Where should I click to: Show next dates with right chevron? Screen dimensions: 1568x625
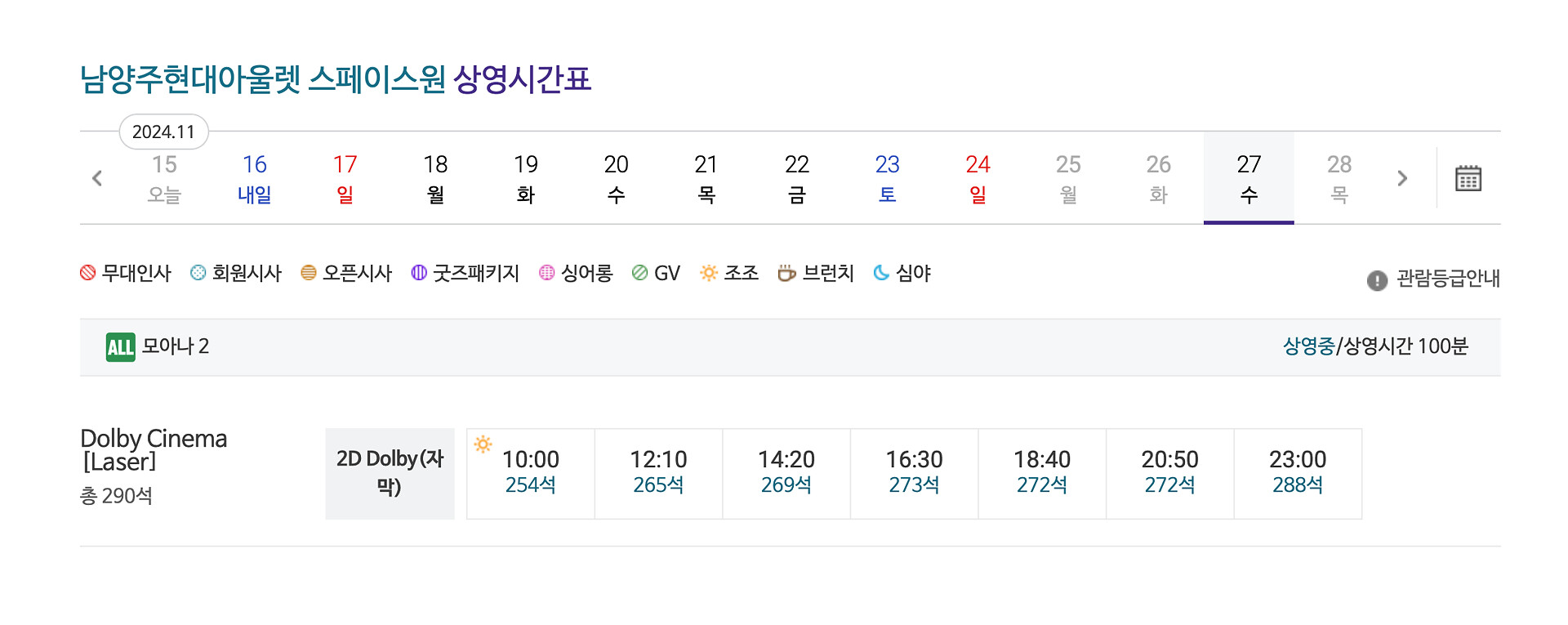[x=1402, y=178]
